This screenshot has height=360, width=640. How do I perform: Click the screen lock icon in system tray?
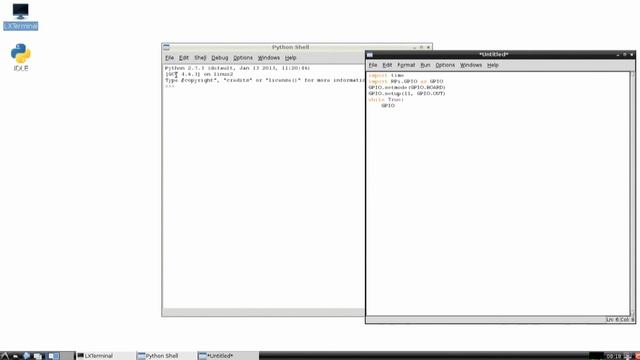coord(627,356)
